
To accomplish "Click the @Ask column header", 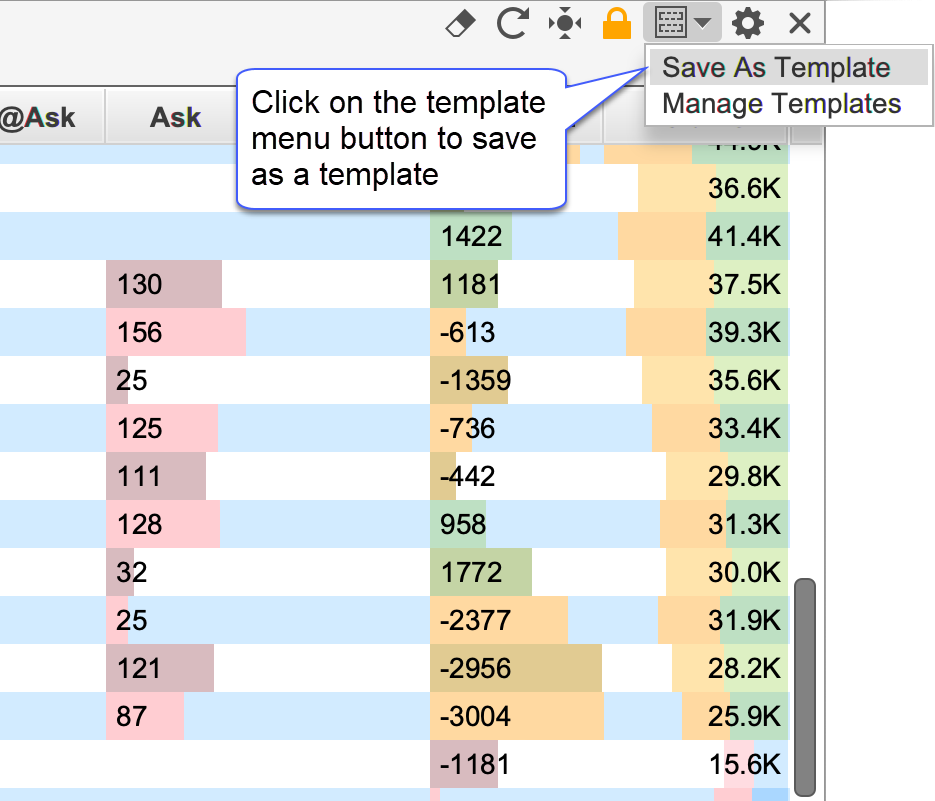I will point(40,118).
